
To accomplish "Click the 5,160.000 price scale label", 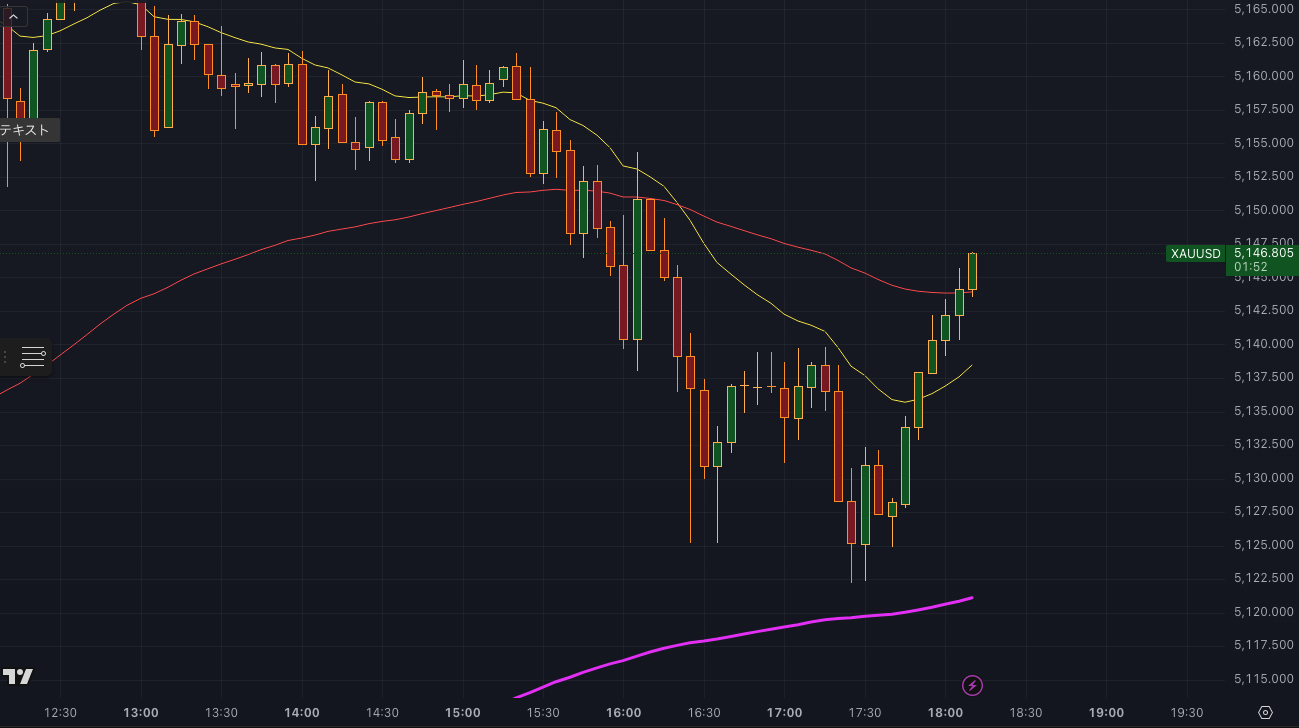I will (x=1264, y=76).
